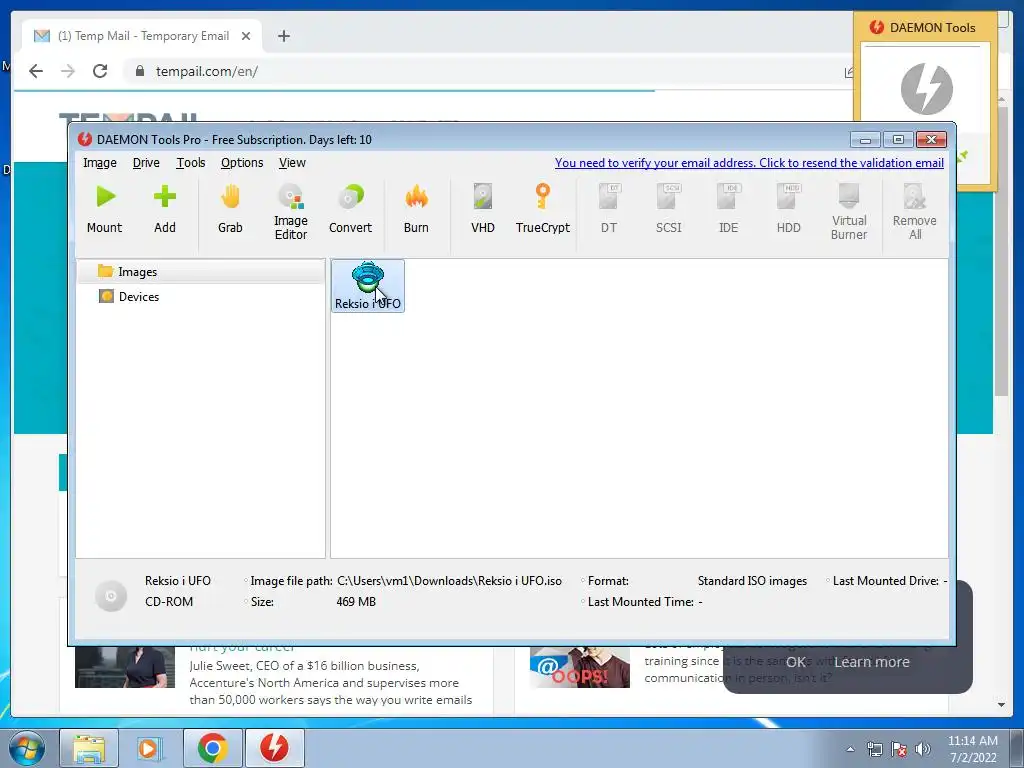This screenshot has width=1024, height=768.
Task: Click the SCSI drive icon
Action: tap(669, 209)
